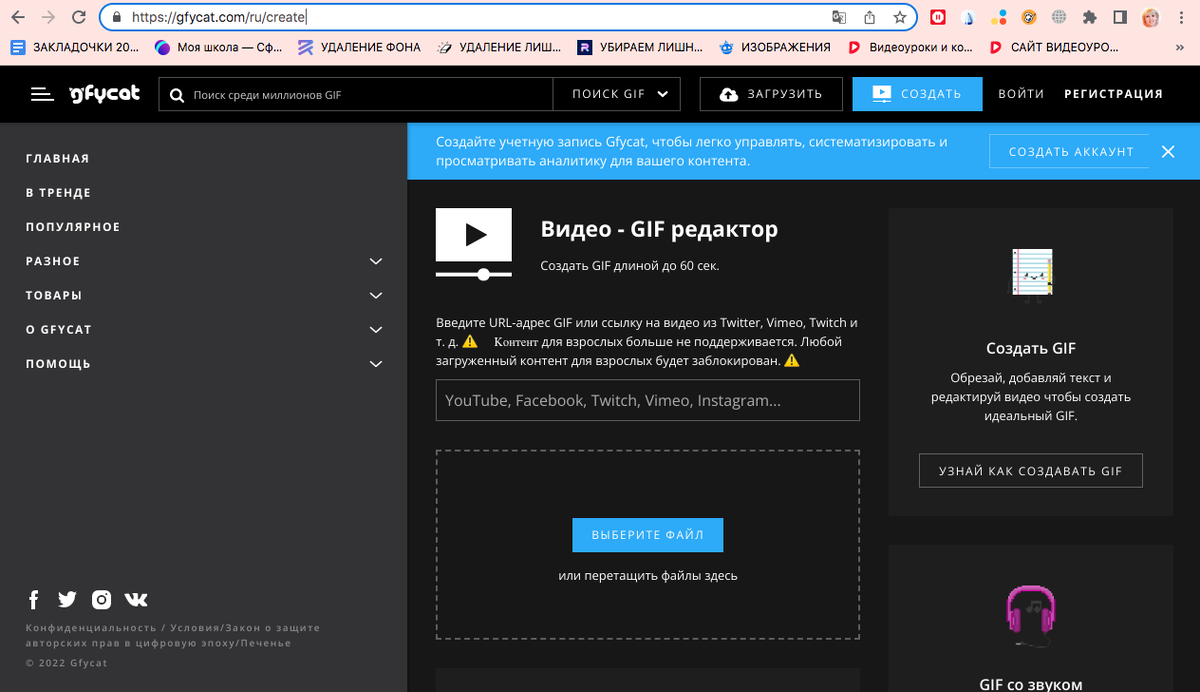Click the ЗАГРУЗИТЬ upload button
Viewport: 1200px width, 692px height.
(x=770, y=94)
